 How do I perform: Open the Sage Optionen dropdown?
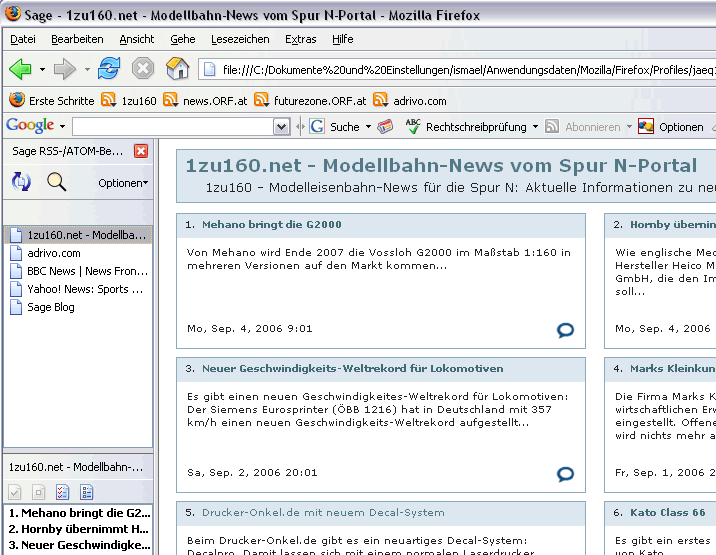pyautogui.click(x=123, y=183)
